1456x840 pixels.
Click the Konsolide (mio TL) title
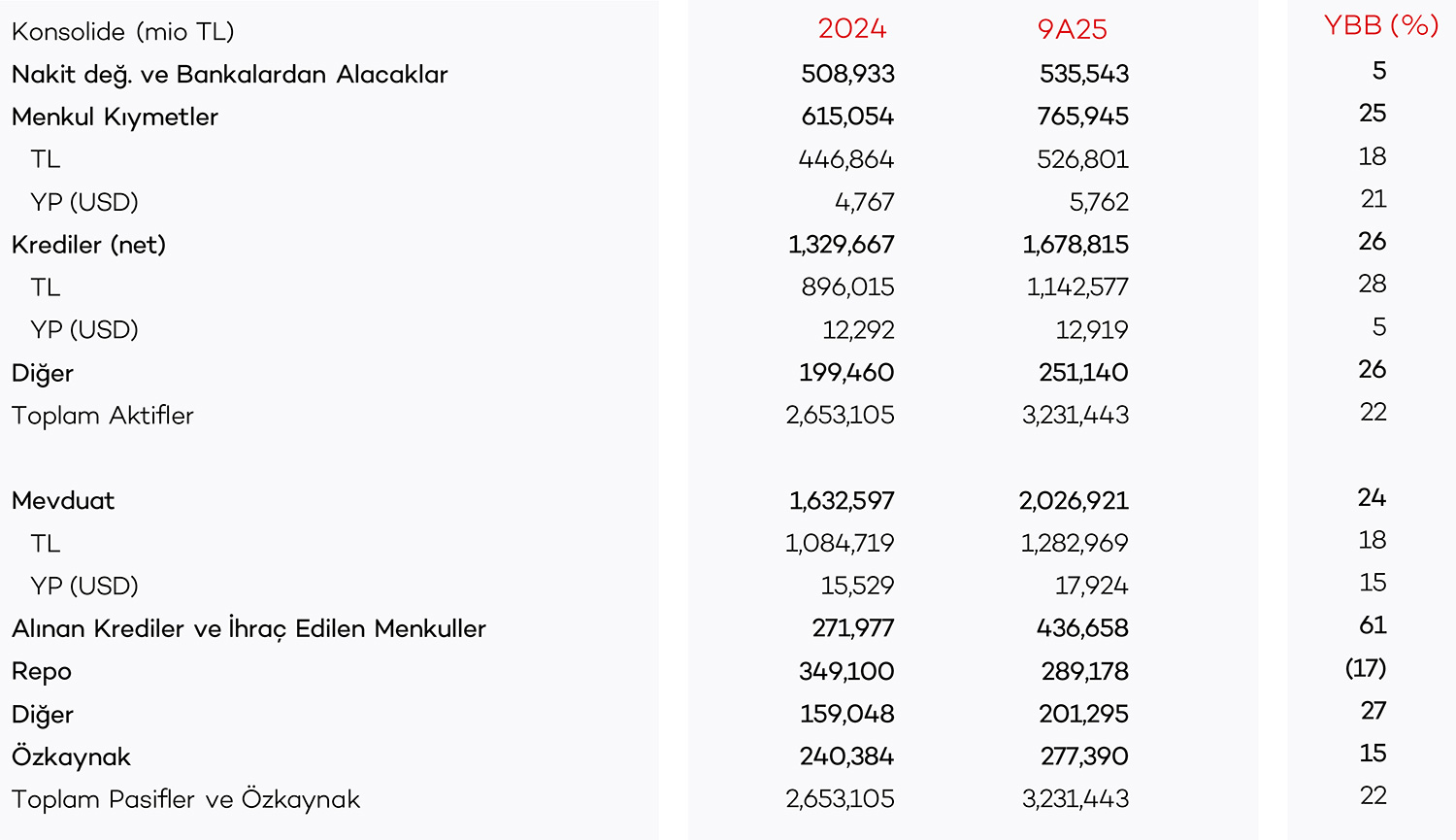123,32
